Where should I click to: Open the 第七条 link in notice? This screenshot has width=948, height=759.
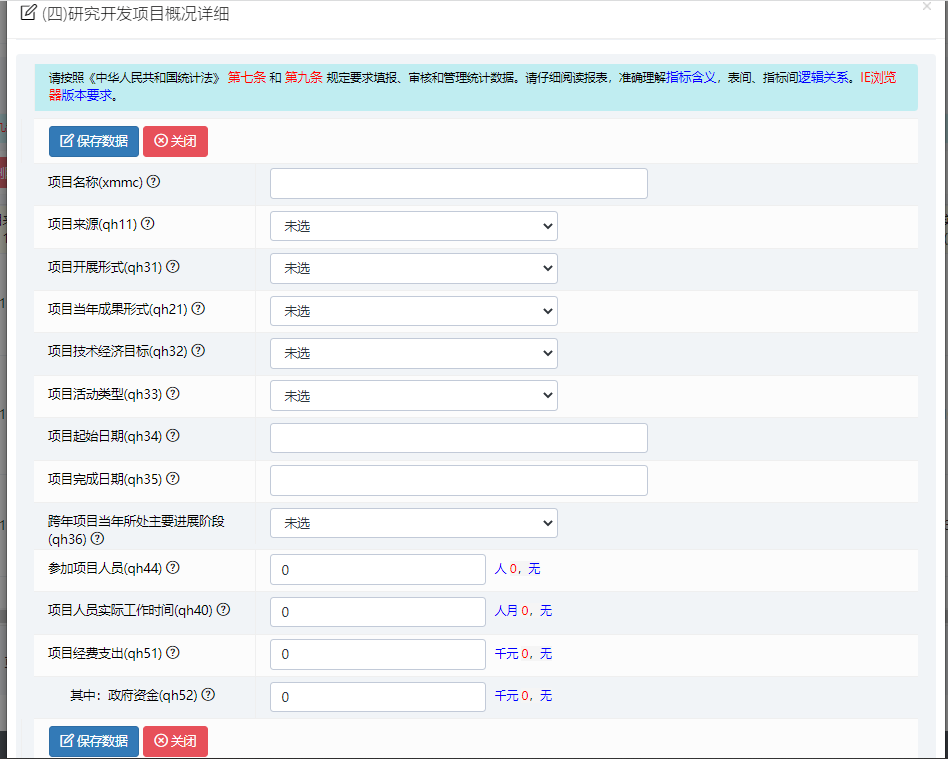tap(247, 77)
